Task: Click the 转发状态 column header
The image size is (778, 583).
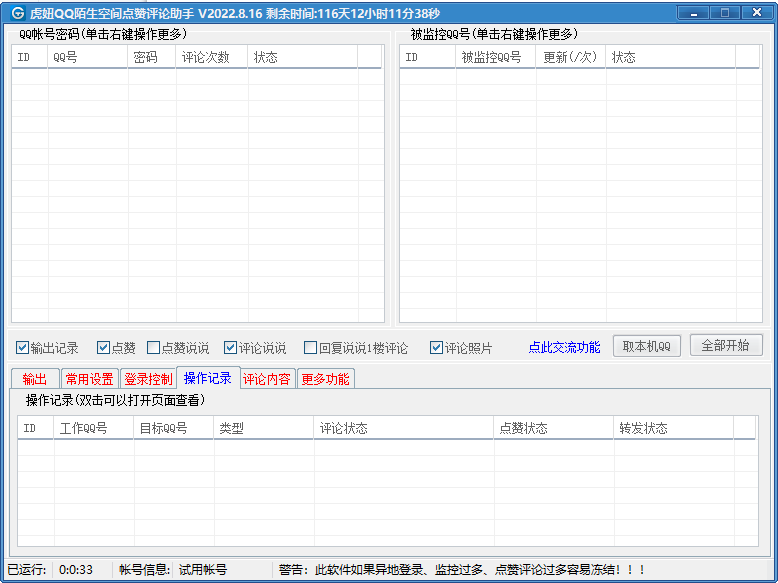Action: [x=674, y=428]
